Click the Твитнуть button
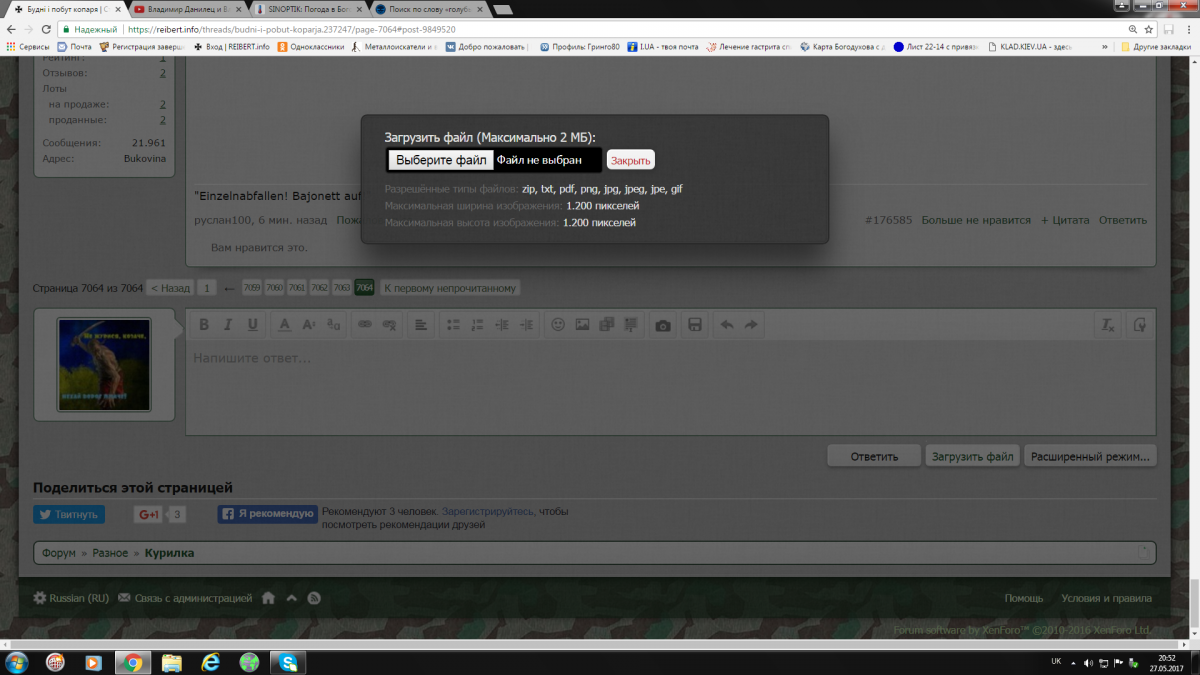 click(69, 514)
